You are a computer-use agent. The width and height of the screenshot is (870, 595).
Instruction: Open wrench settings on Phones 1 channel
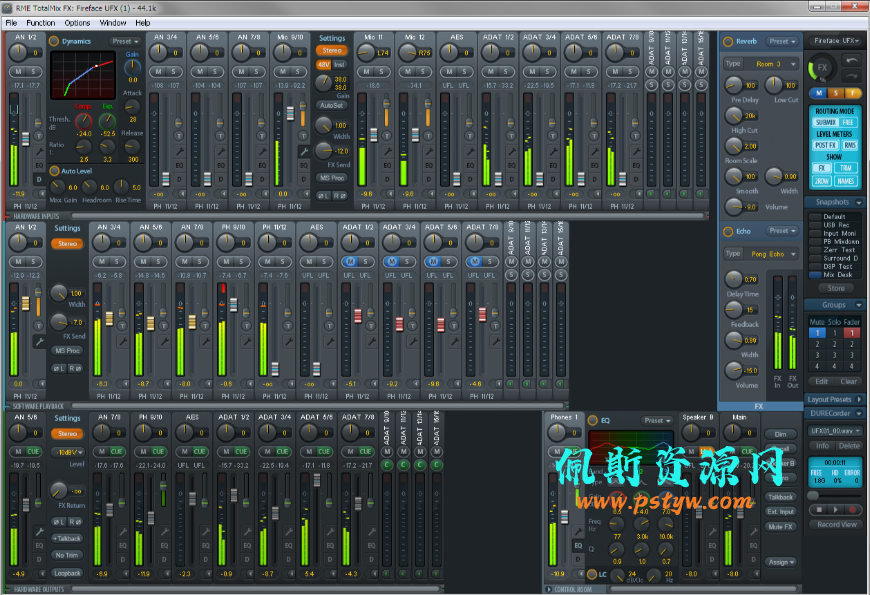[578, 531]
